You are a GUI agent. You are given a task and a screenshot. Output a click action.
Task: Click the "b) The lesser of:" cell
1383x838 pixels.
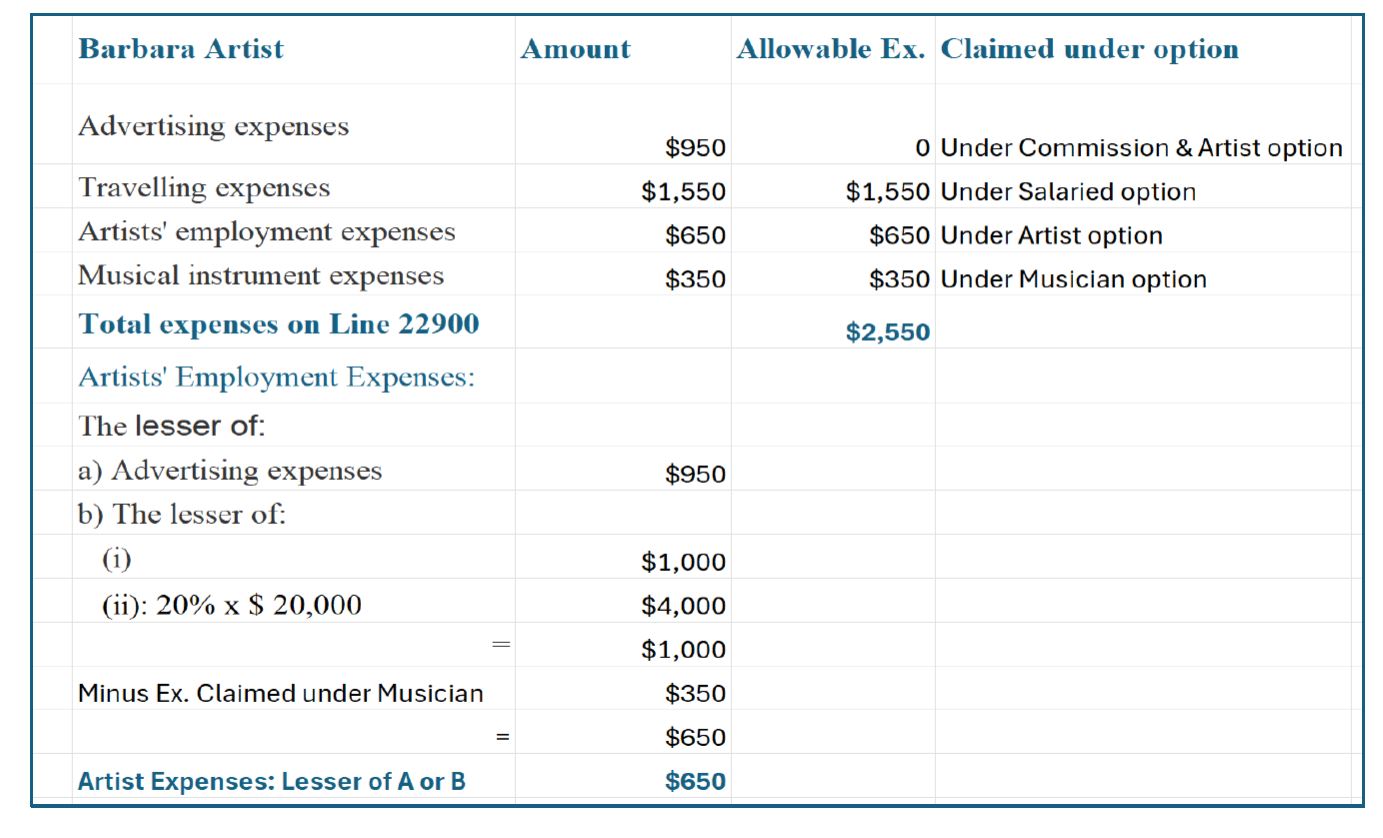pos(182,514)
